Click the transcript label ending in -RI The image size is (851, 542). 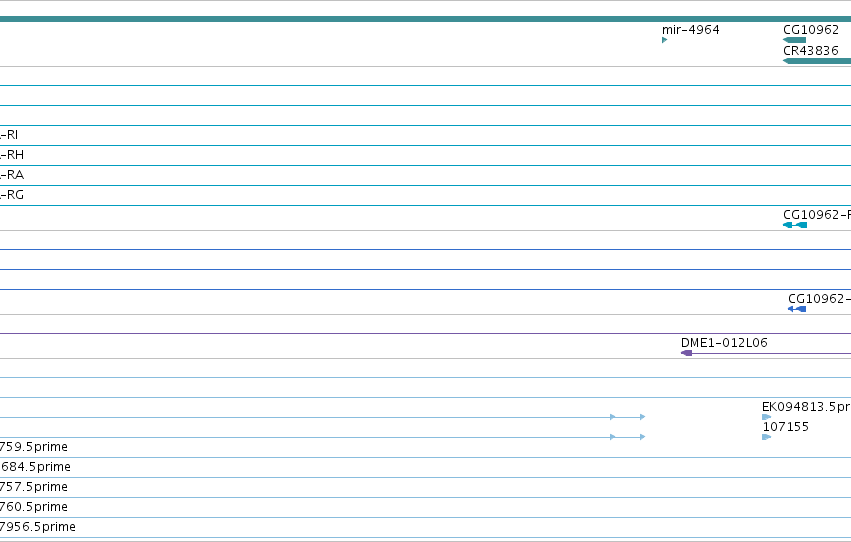click(x=9, y=135)
